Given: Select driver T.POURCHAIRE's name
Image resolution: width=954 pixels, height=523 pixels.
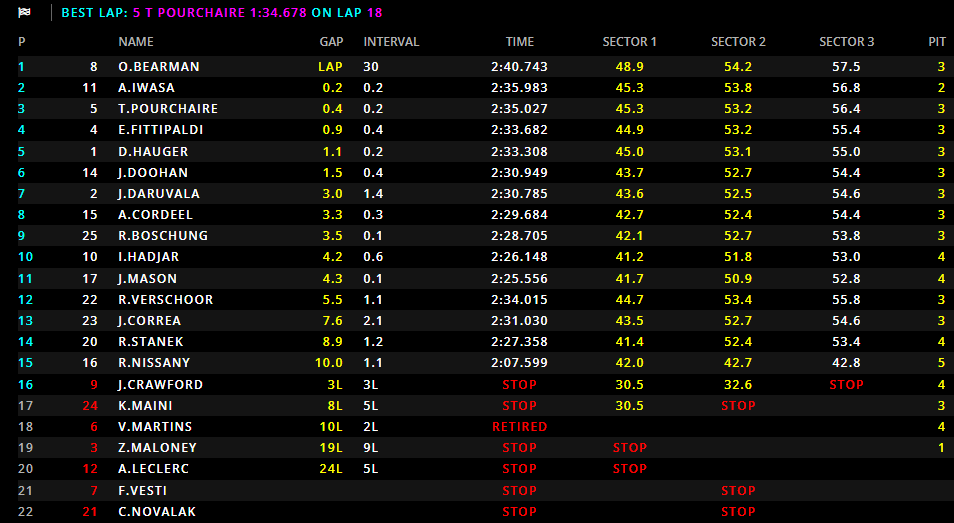Looking at the screenshot, I should tap(167, 109).
